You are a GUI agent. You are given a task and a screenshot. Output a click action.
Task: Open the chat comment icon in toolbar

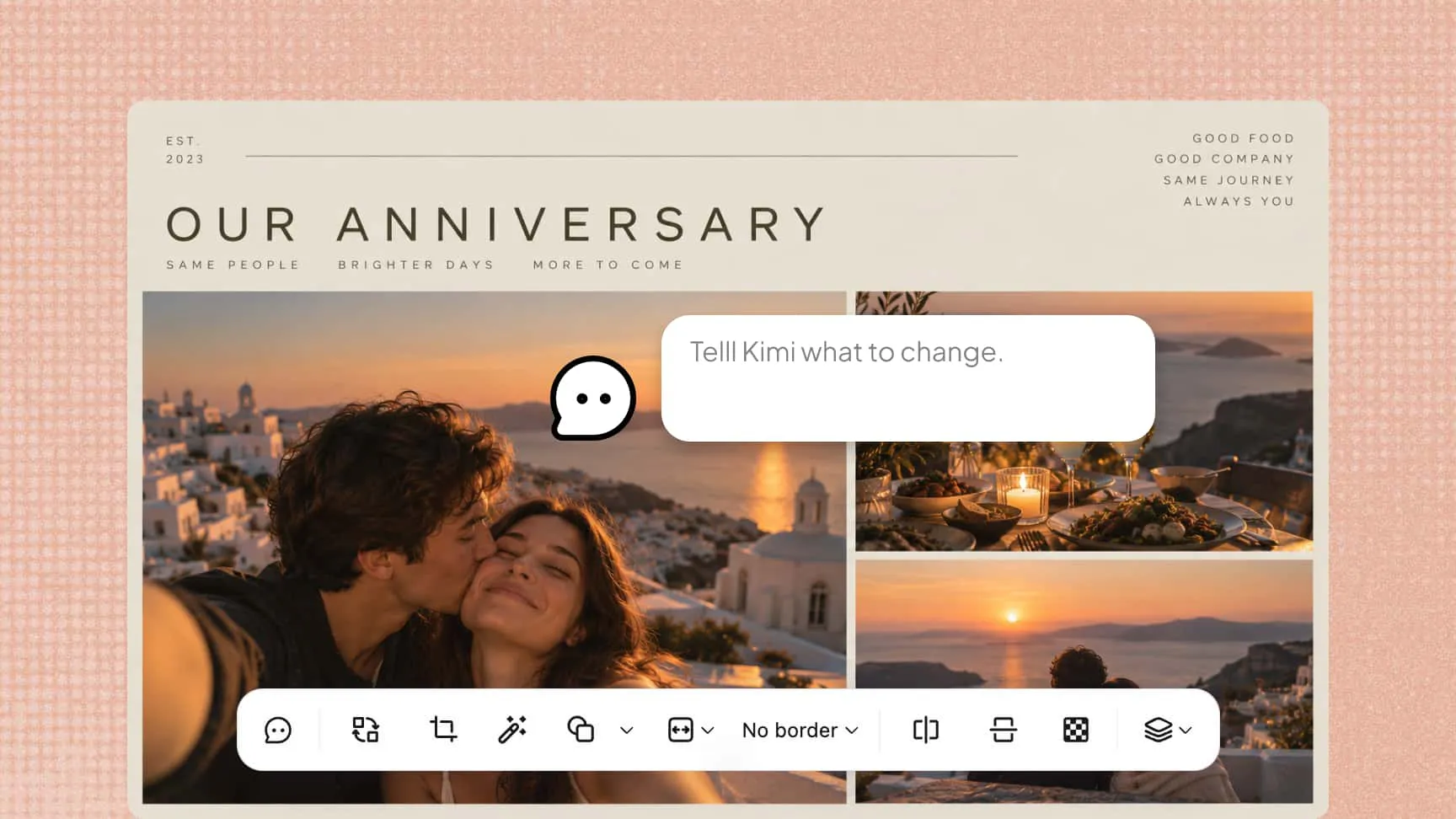pos(278,730)
